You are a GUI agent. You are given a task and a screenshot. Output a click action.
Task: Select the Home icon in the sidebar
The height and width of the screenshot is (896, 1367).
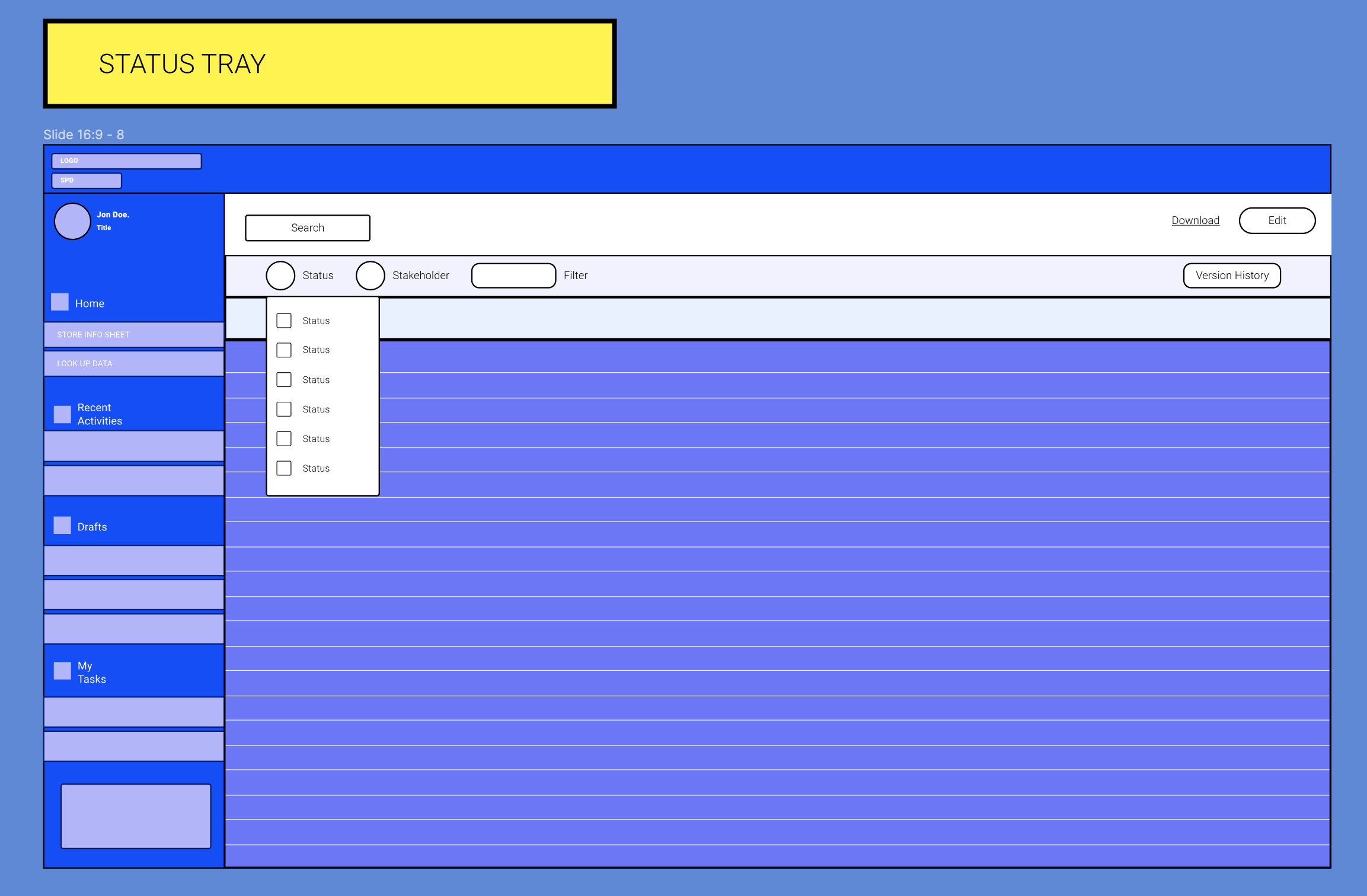pos(60,302)
